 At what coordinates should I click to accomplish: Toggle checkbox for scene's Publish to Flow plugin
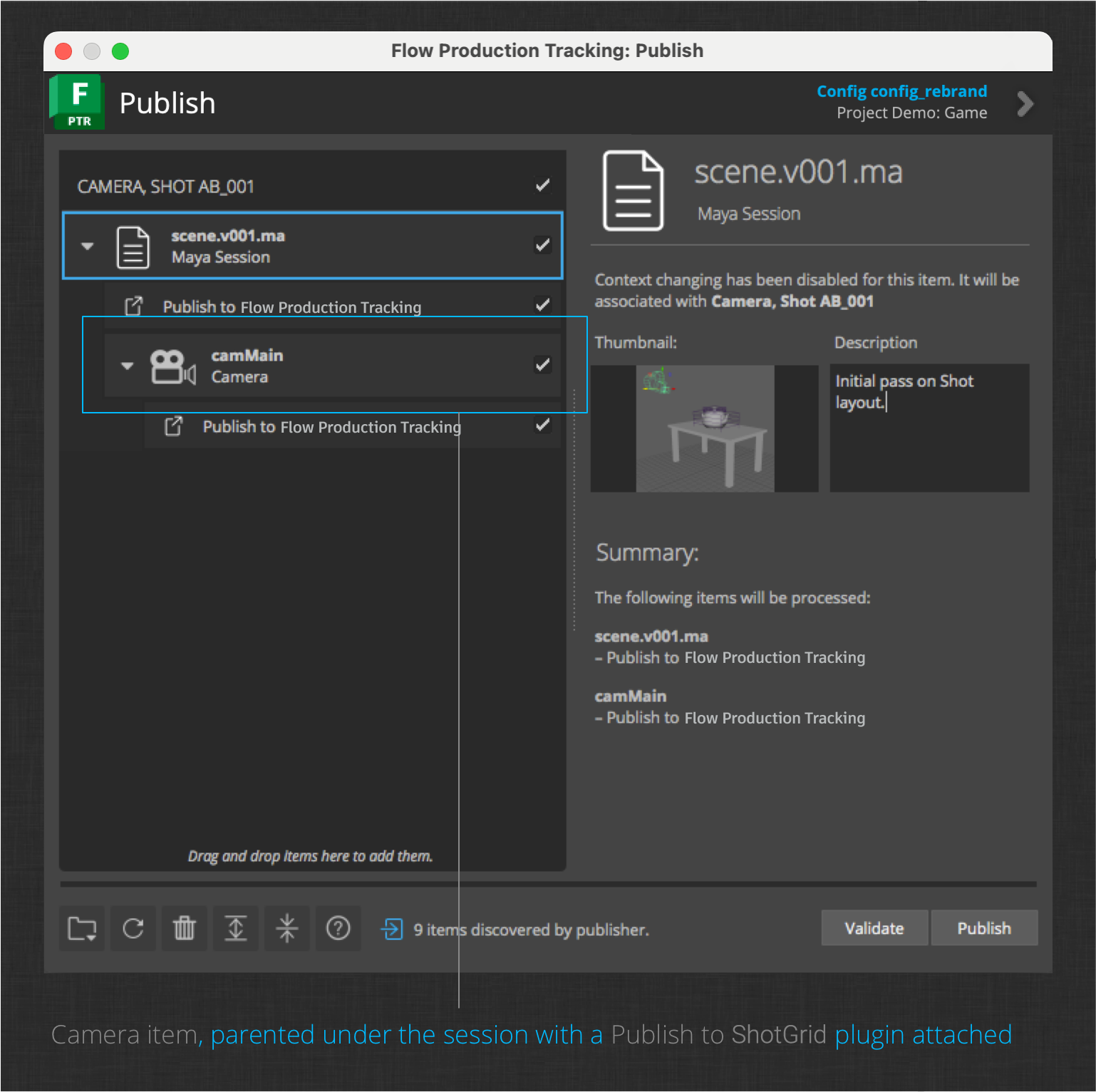[x=543, y=305]
